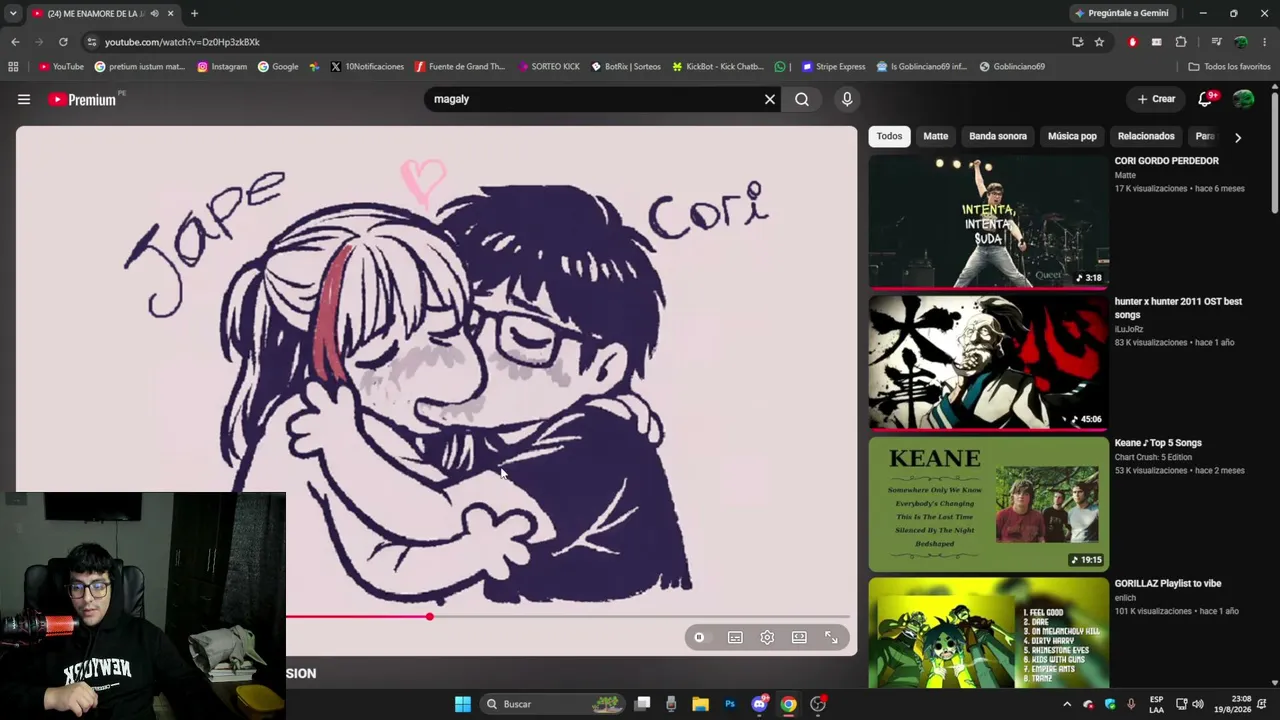This screenshot has width=1280, height=720.
Task: Open the Google bookmark
Action: [x=278, y=67]
